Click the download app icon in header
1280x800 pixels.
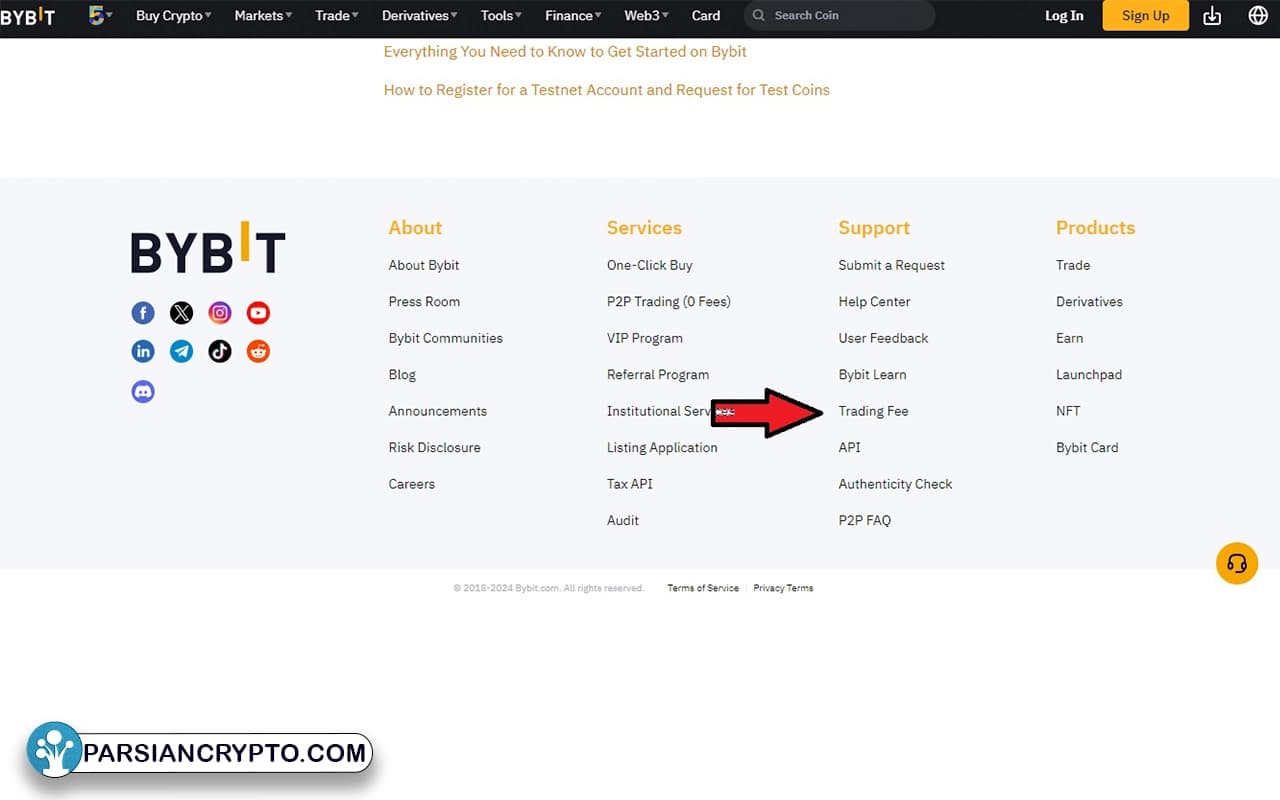(x=1212, y=16)
